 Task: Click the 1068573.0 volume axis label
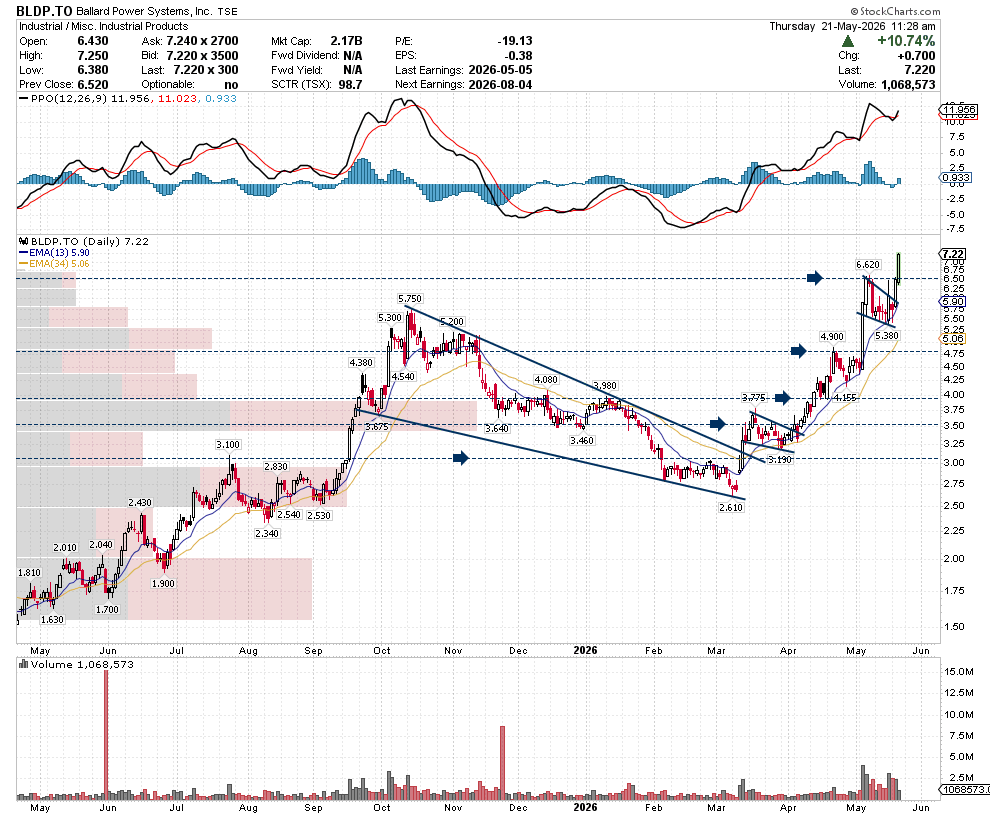pos(965,789)
